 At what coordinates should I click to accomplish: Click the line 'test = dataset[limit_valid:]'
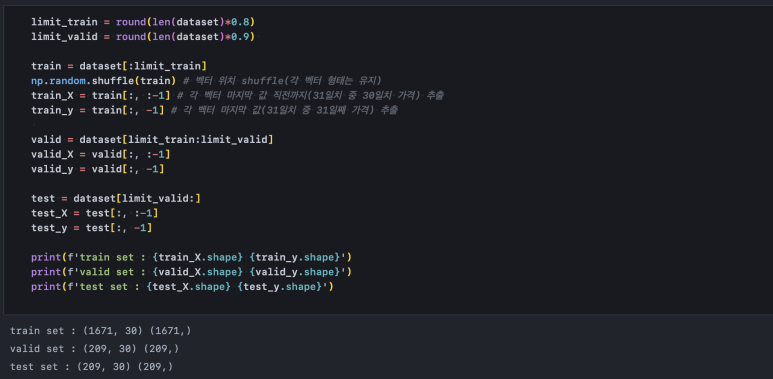coord(116,199)
